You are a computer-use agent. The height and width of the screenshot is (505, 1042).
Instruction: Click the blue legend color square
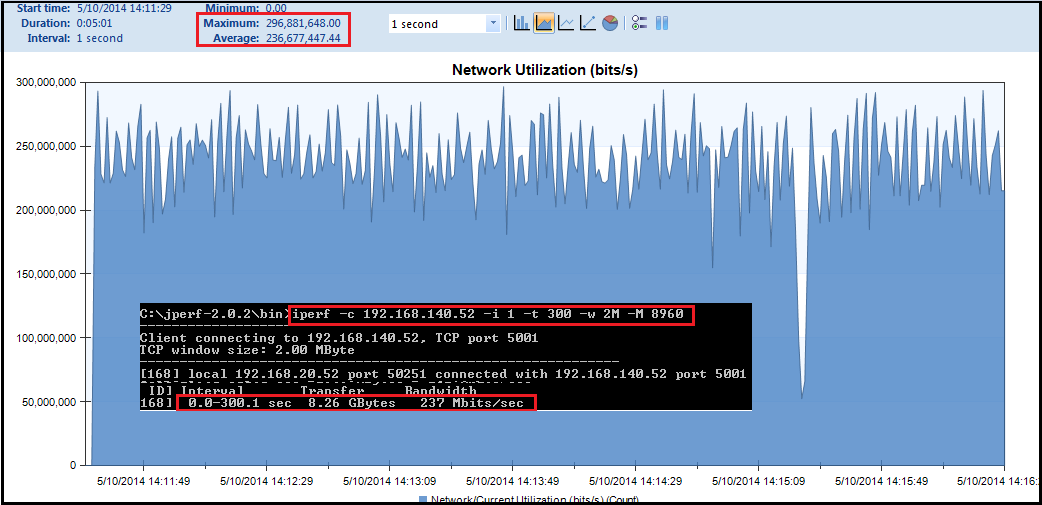[x=422, y=499]
